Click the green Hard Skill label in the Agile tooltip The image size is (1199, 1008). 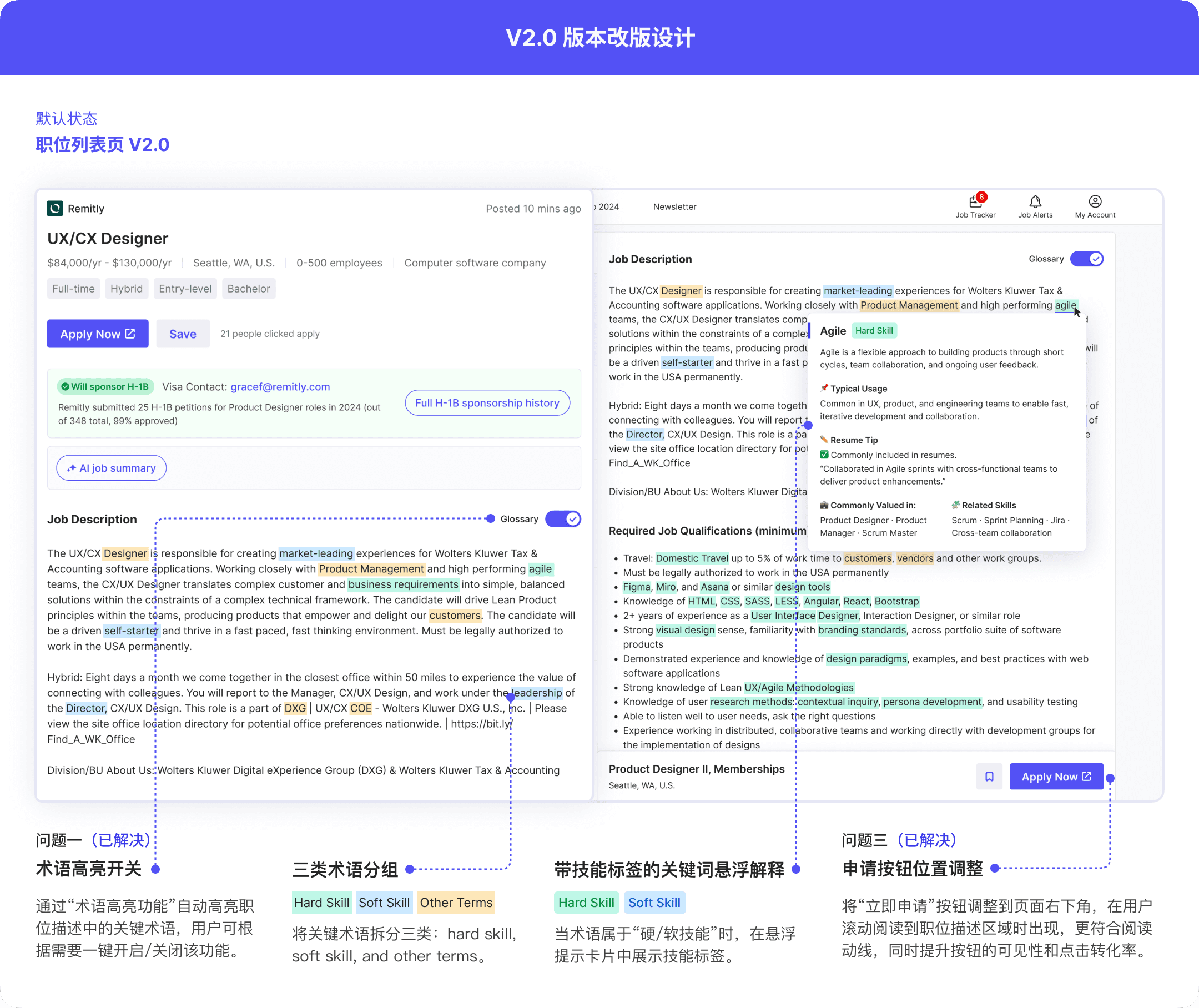coord(874,331)
